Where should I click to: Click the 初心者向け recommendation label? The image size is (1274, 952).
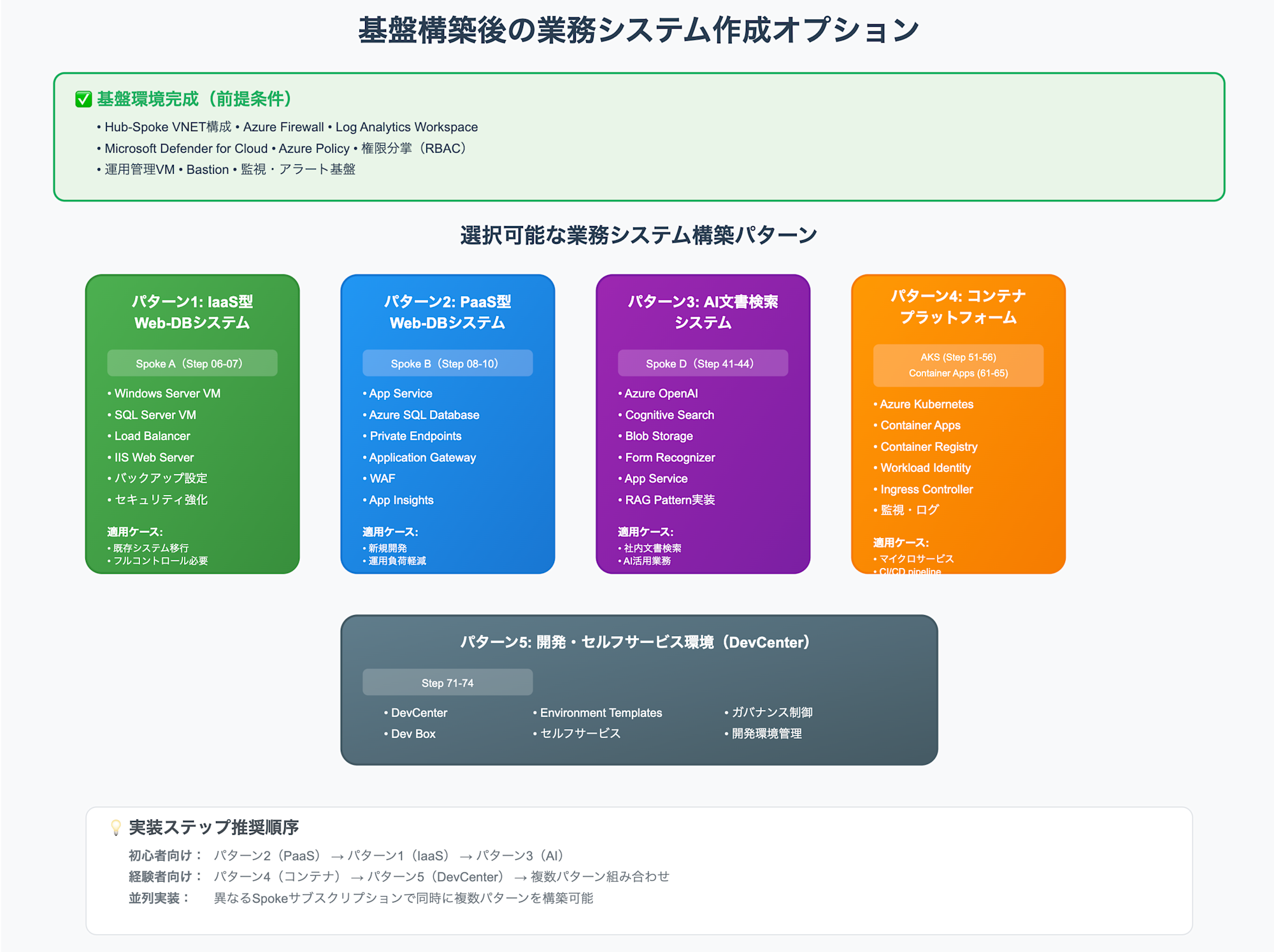[x=165, y=855]
